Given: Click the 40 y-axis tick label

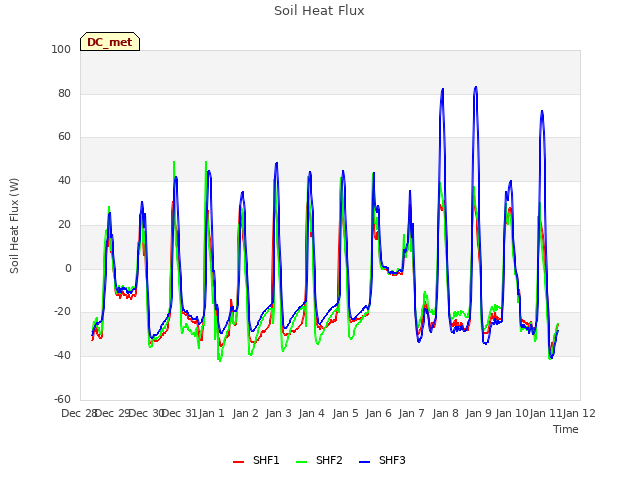Looking at the screenshot, I should point(64,180).
